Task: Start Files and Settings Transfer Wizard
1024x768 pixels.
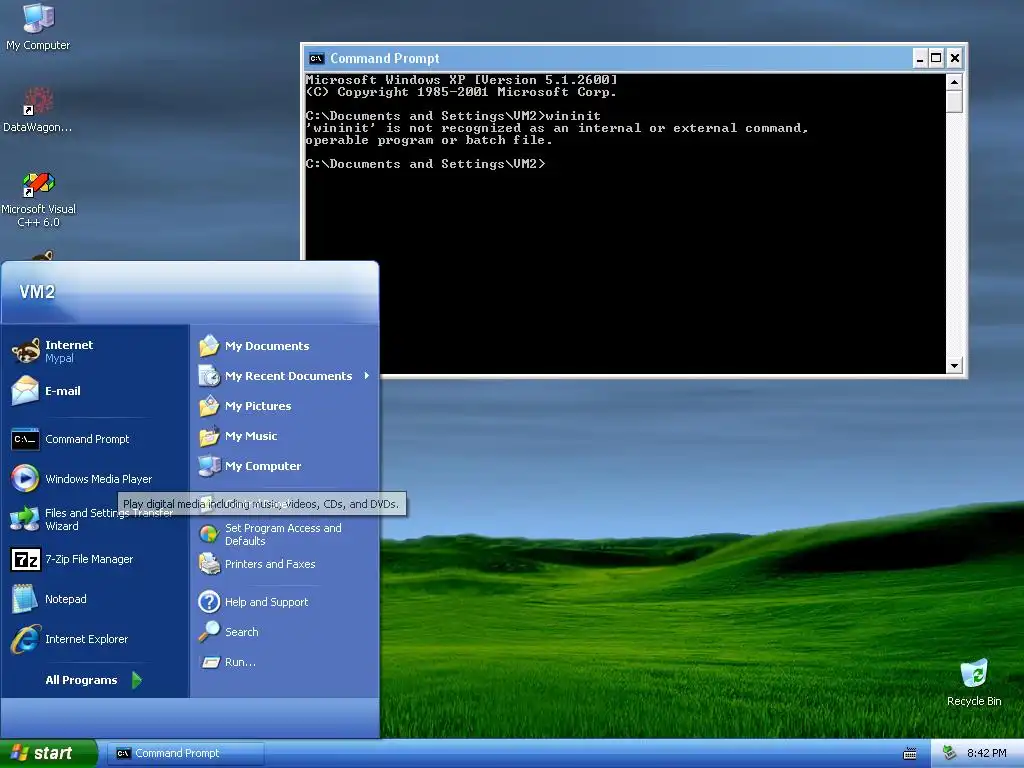Action: click(95, 519)
